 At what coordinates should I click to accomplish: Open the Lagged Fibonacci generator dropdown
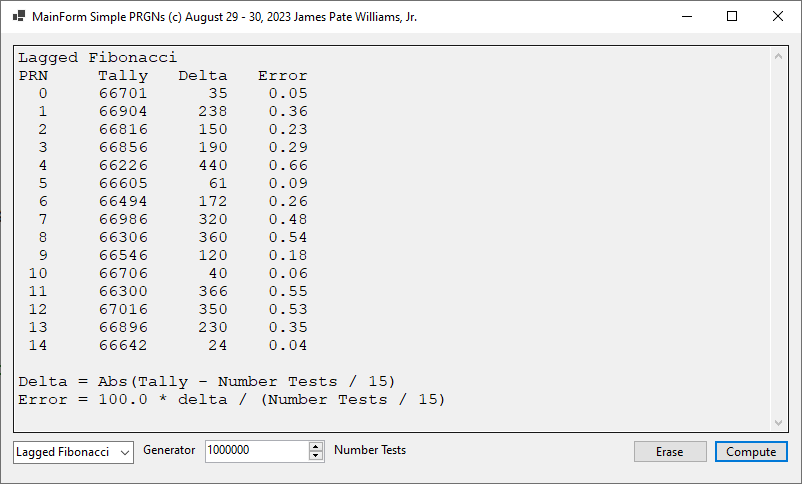(x=73, y=452)
